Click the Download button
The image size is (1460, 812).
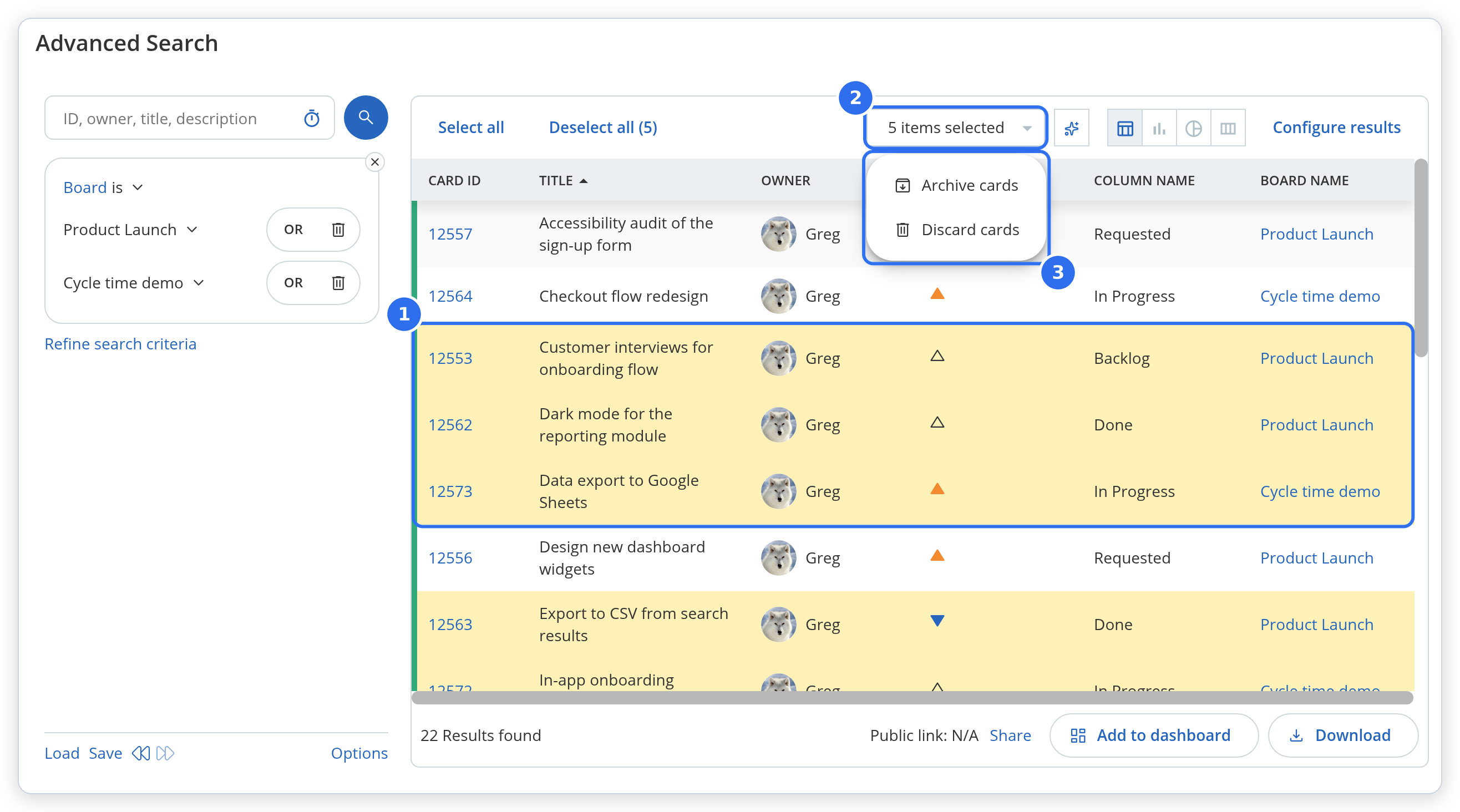[1342, 735]
